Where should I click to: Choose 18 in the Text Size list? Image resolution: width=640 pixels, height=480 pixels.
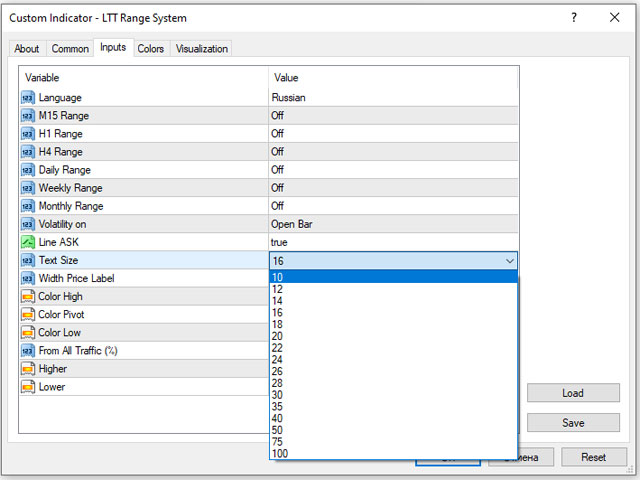click(x=393, y=324)
